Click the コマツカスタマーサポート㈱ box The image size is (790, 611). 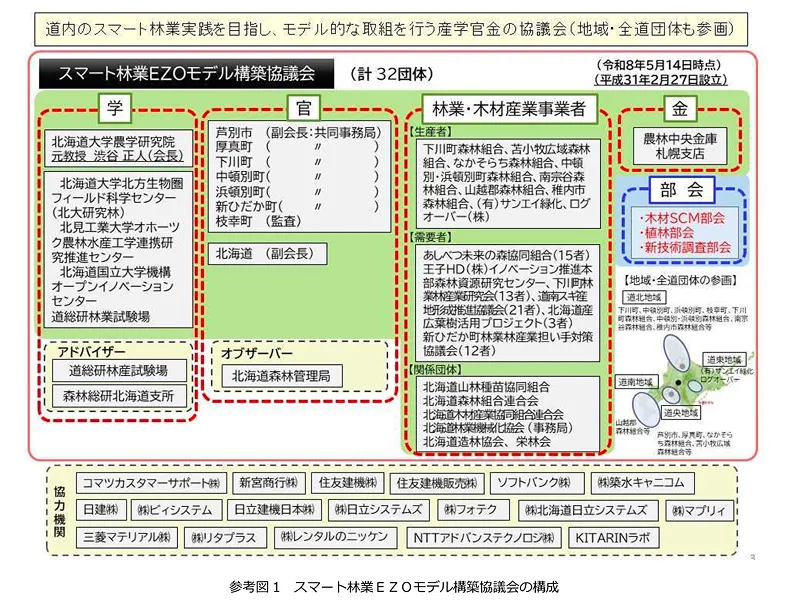[152, 483]
